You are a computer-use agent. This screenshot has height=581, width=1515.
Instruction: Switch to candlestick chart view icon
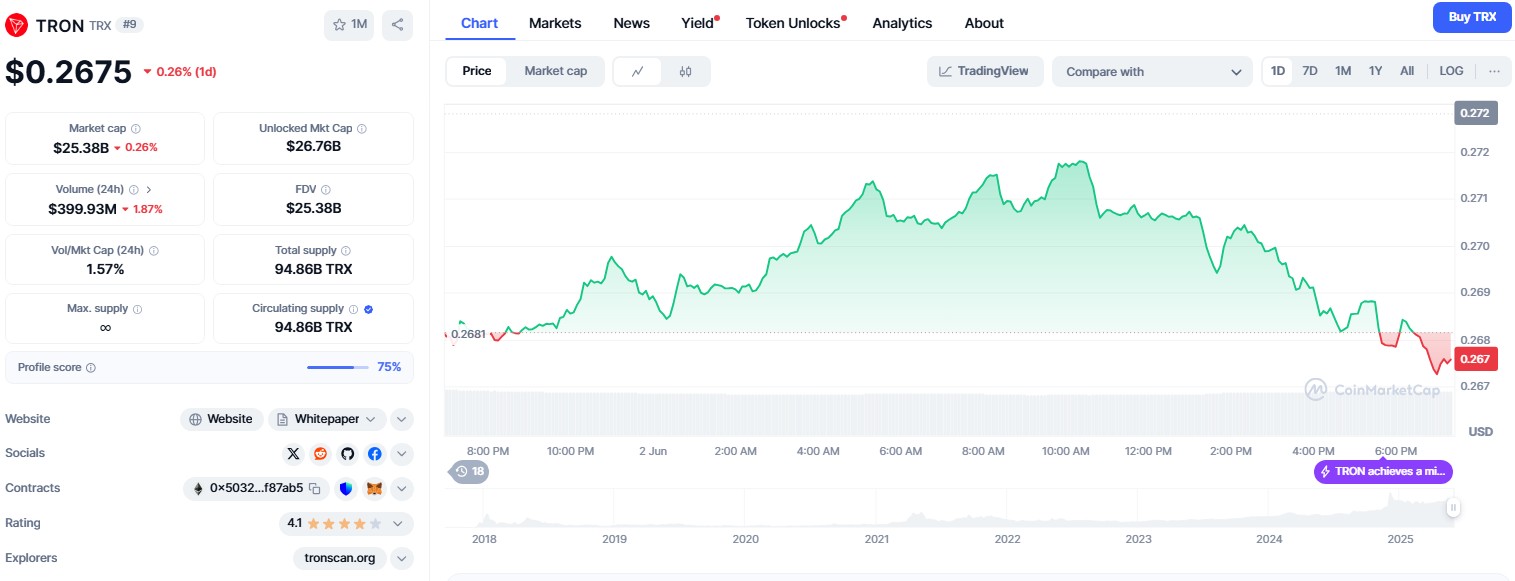[685, 71]
